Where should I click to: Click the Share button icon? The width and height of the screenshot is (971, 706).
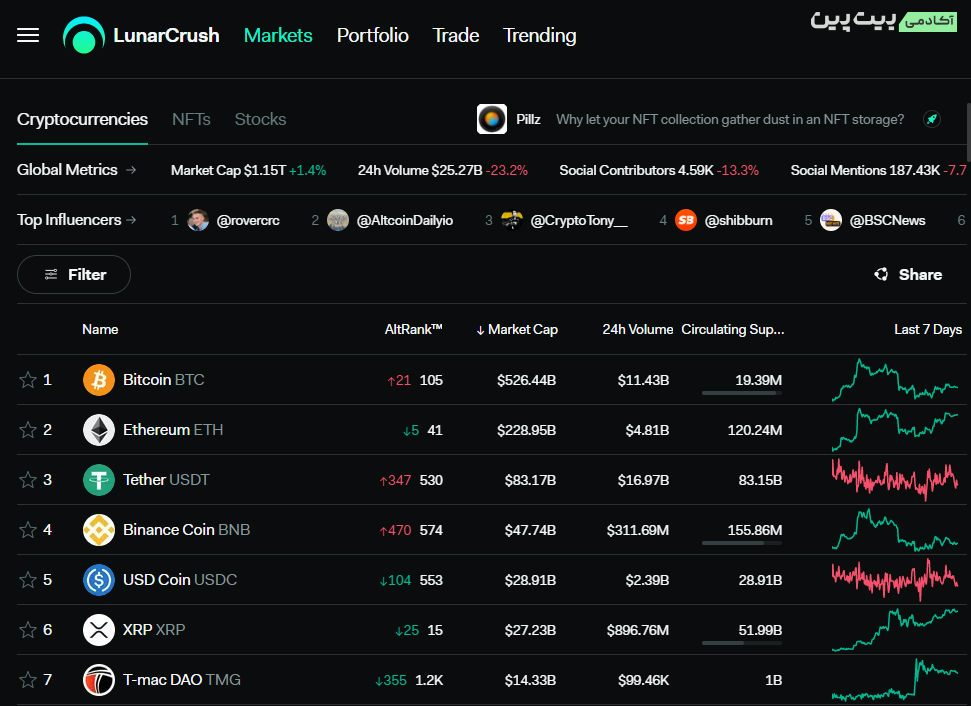pos(881,274)
